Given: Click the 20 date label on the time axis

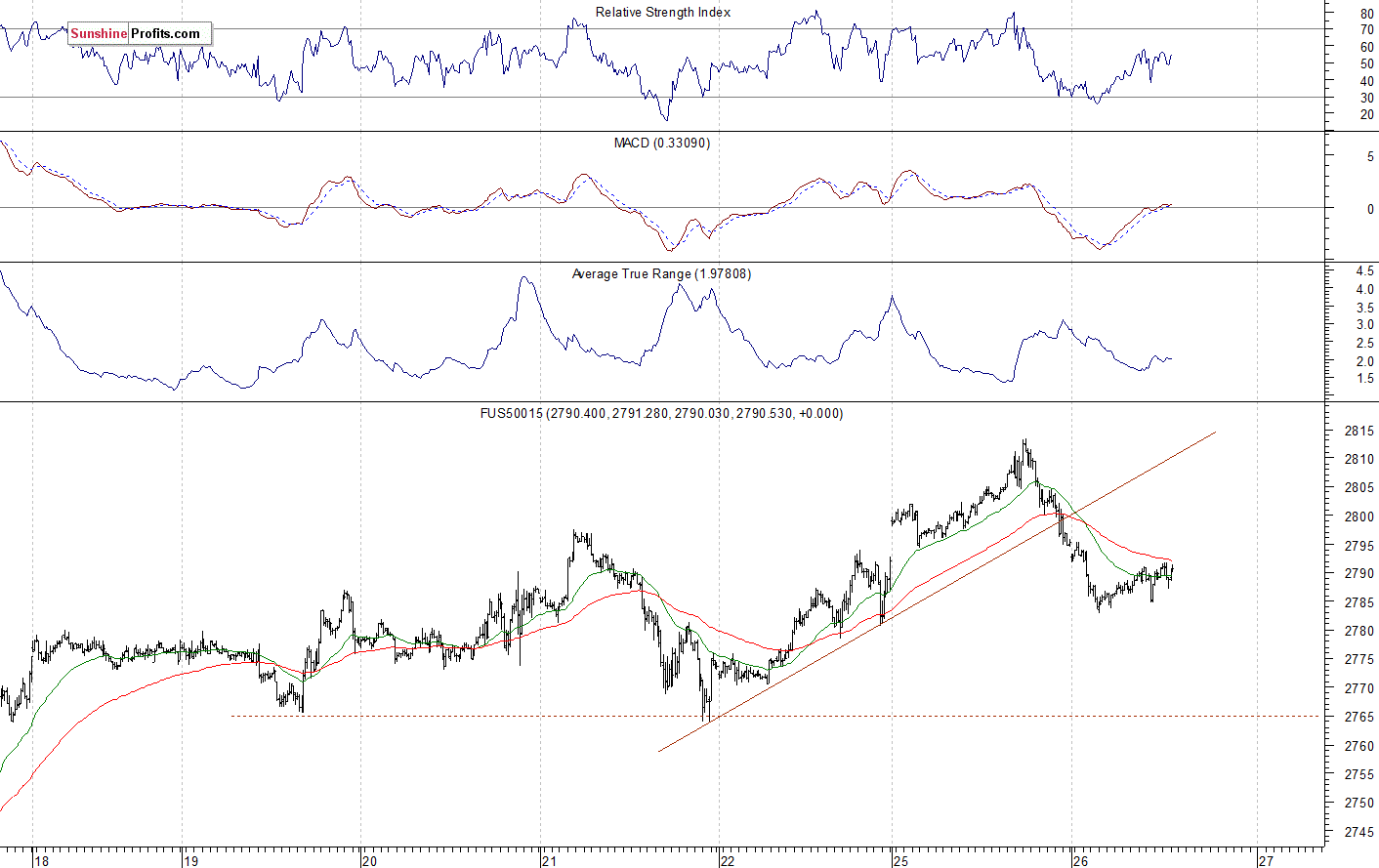Looking at the screenshot, I should (368, 860).
